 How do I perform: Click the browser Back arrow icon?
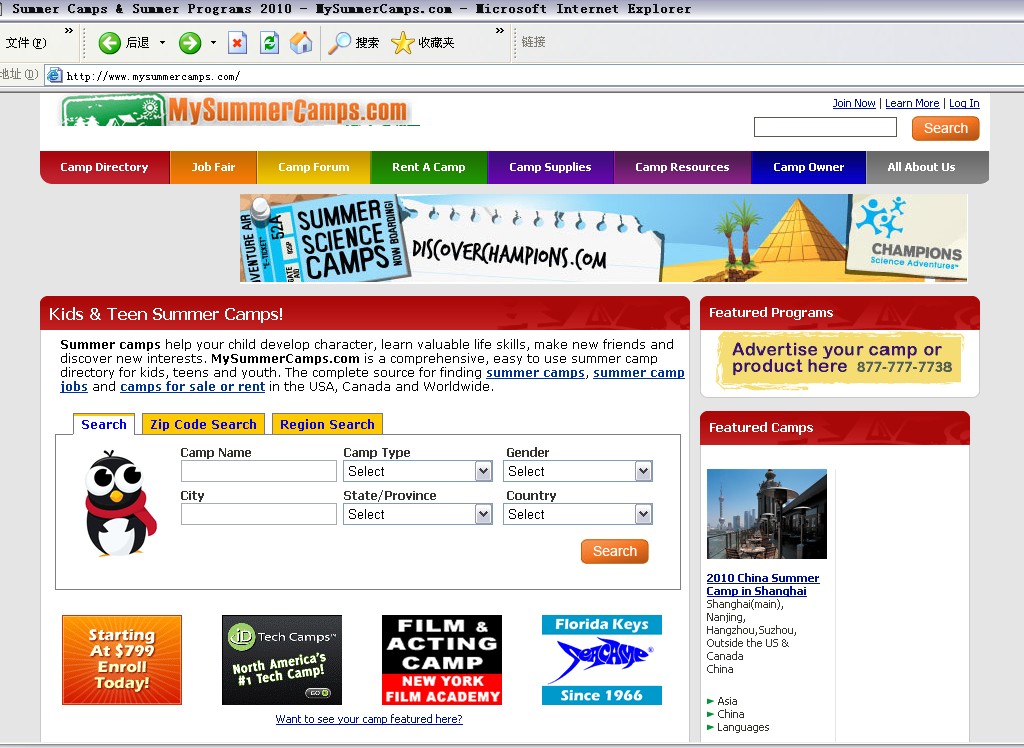click(x=110, y=43)
